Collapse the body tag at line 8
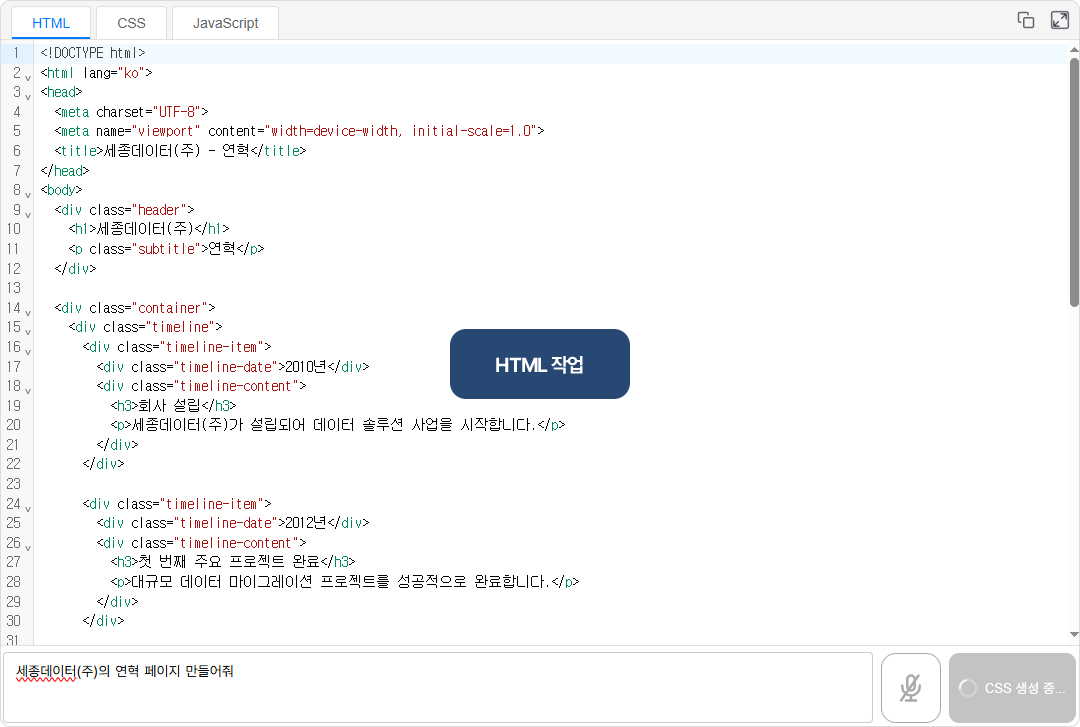Viewport: 1080px width, 727px height. click(28, 193)
